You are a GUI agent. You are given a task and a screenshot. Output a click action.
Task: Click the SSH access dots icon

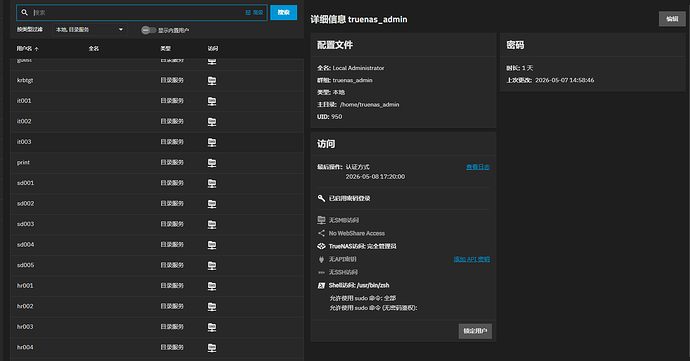(x=321, y=273)
